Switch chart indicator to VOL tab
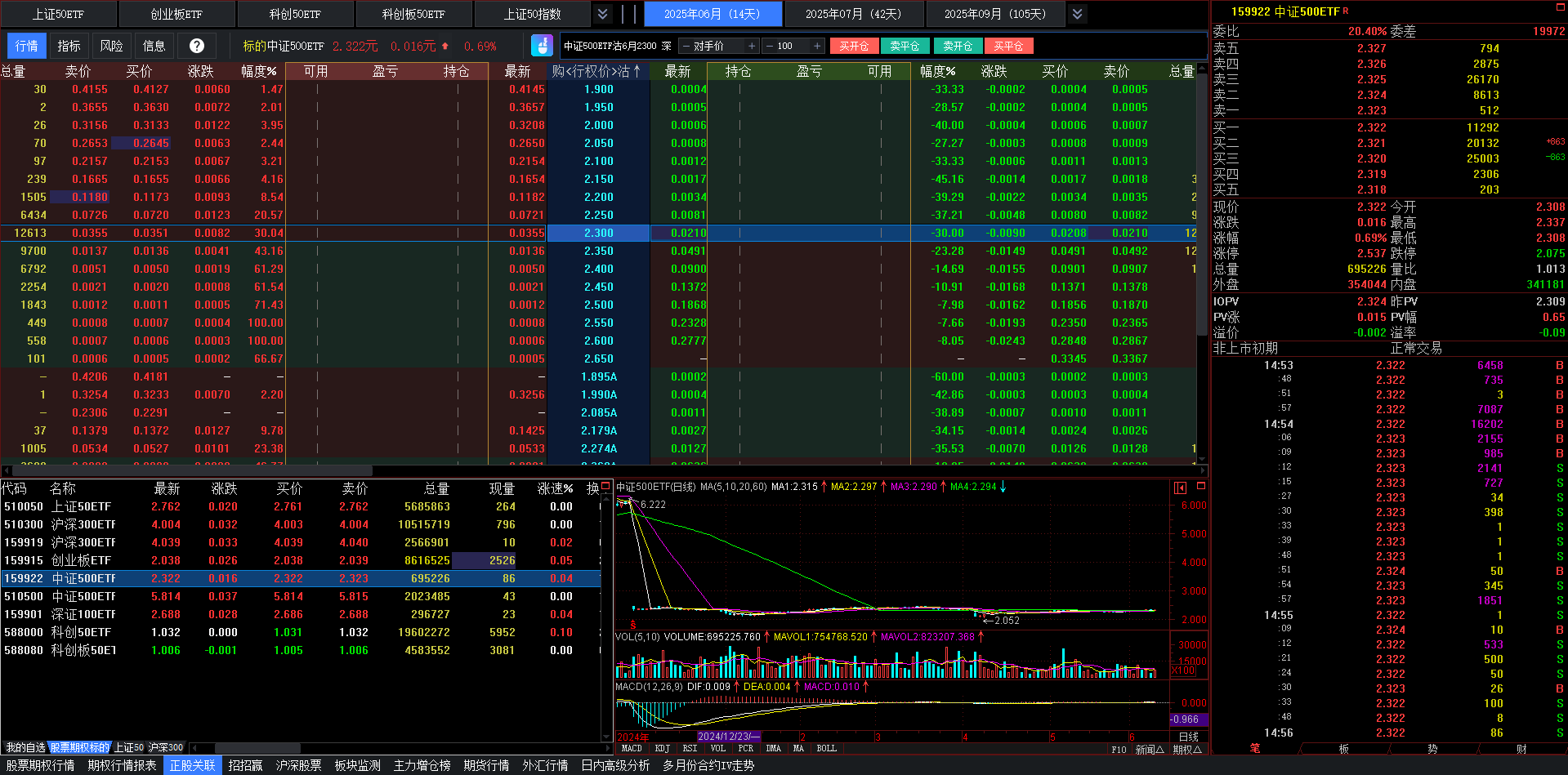Screen dimensions: 1568x775 pos(718,748)
